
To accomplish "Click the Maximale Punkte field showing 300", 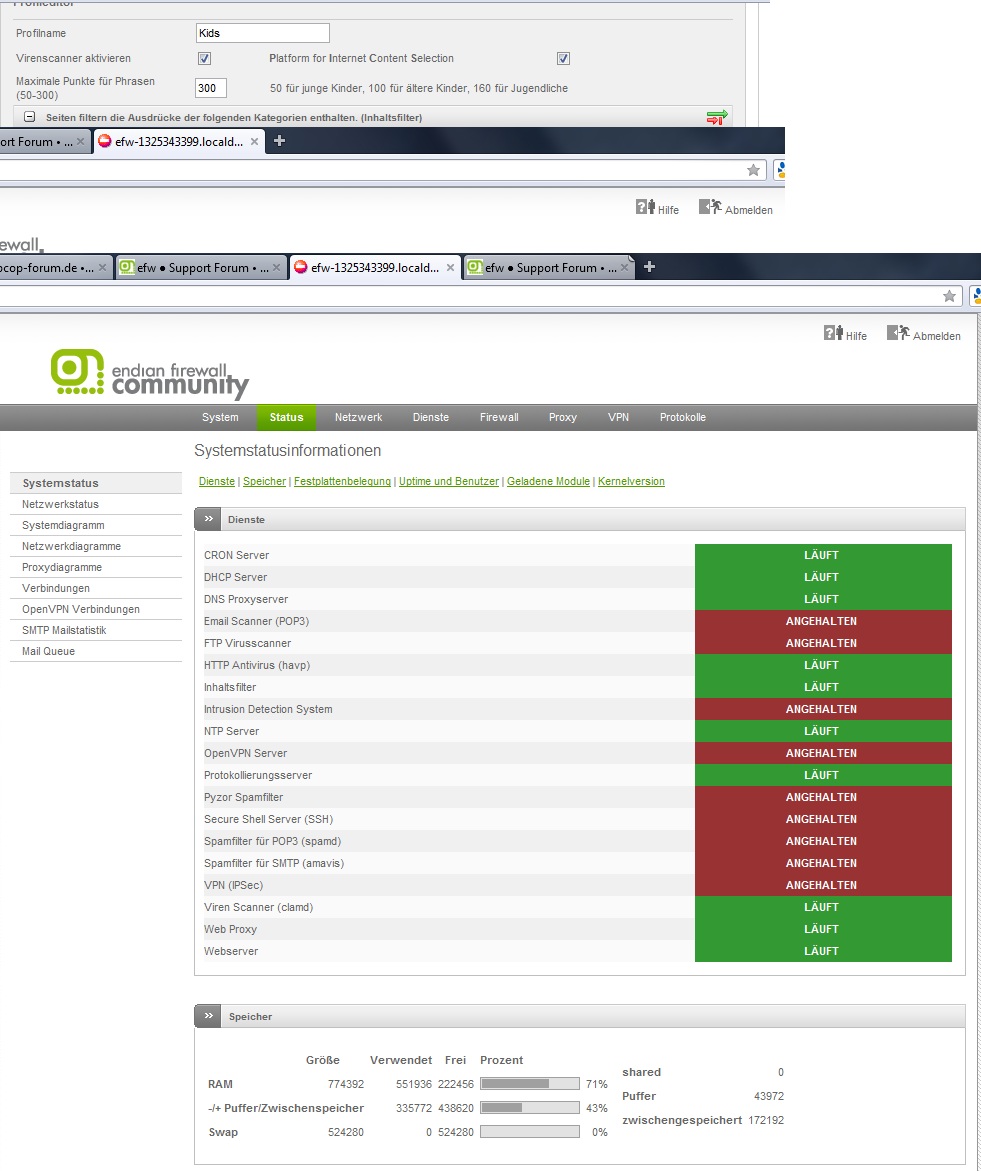I will [211, 88].
